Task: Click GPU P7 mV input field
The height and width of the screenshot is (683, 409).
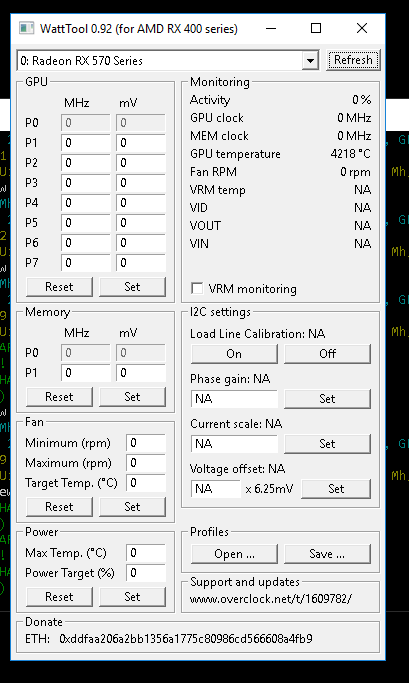Action: [x=141, y=263]
